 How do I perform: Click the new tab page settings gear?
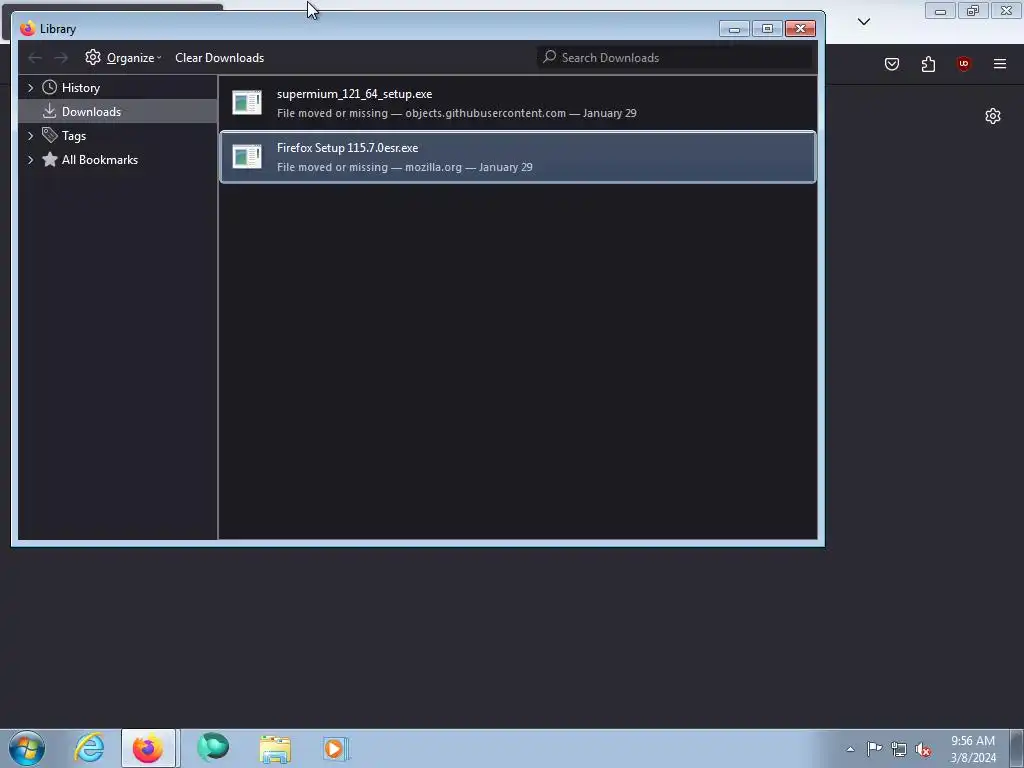(x=993, y=116)
